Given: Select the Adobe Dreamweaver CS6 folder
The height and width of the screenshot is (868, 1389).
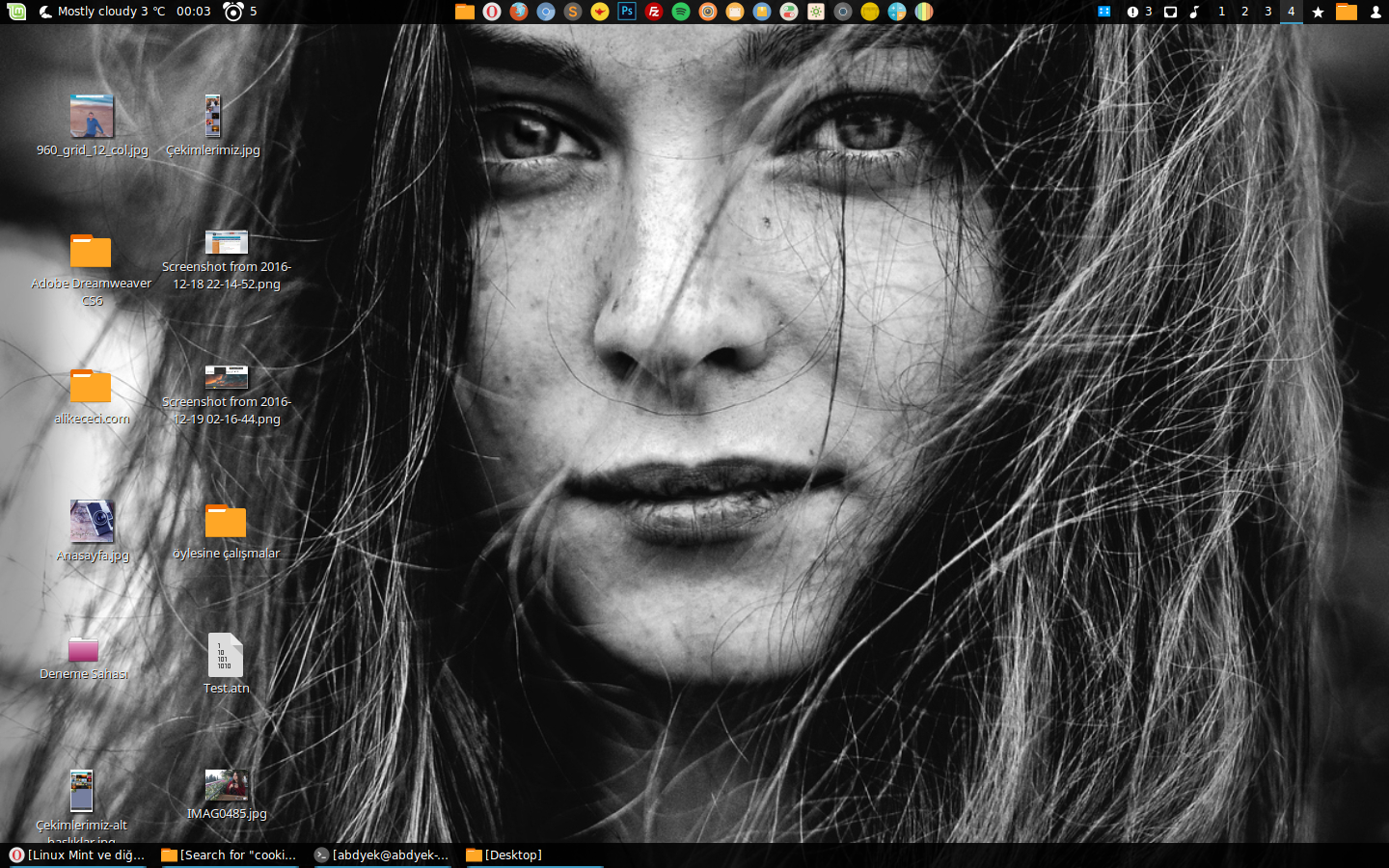Looking at the screenshot, I should click(91, 270).
